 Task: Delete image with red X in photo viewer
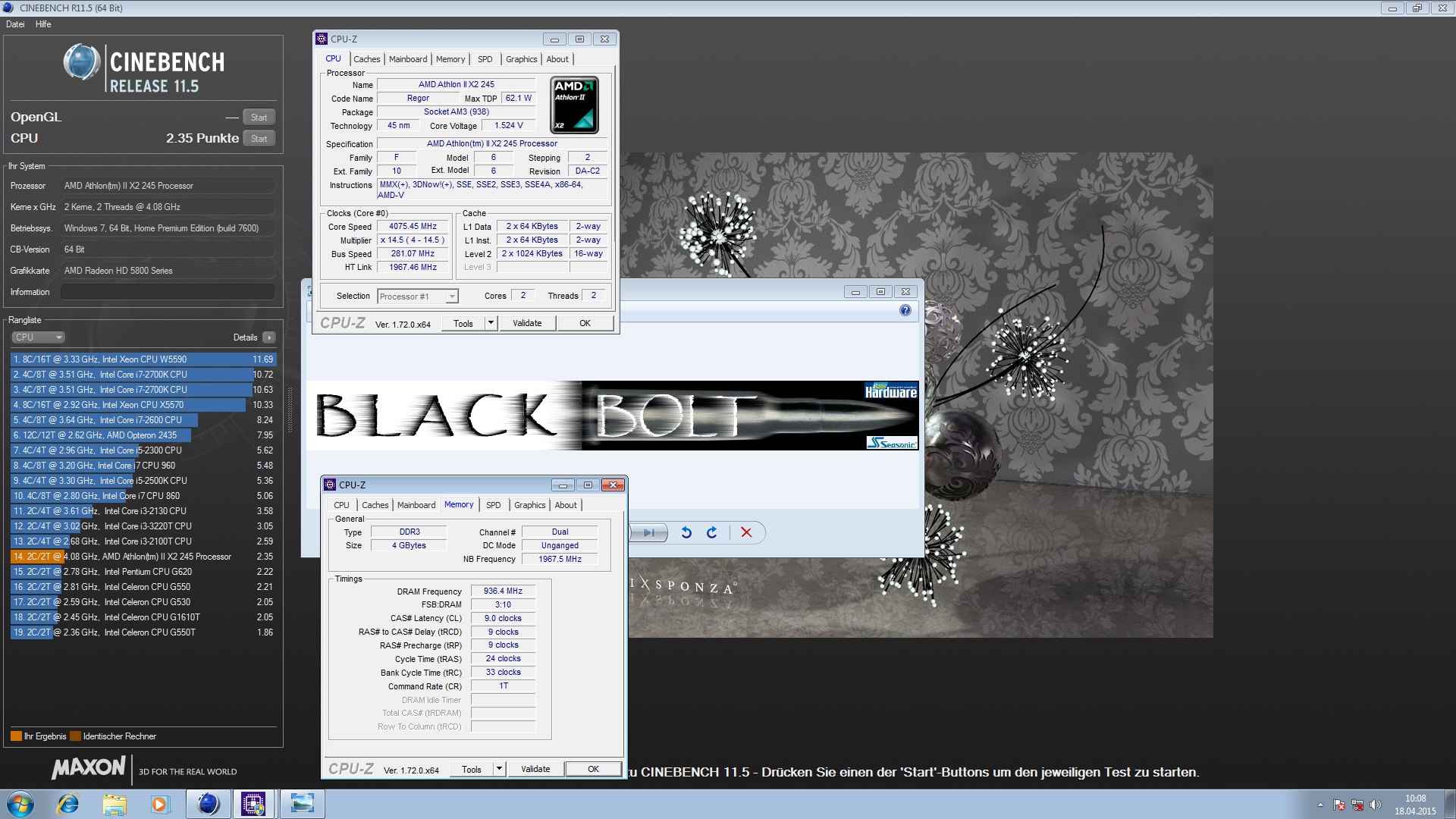[746, 532]
